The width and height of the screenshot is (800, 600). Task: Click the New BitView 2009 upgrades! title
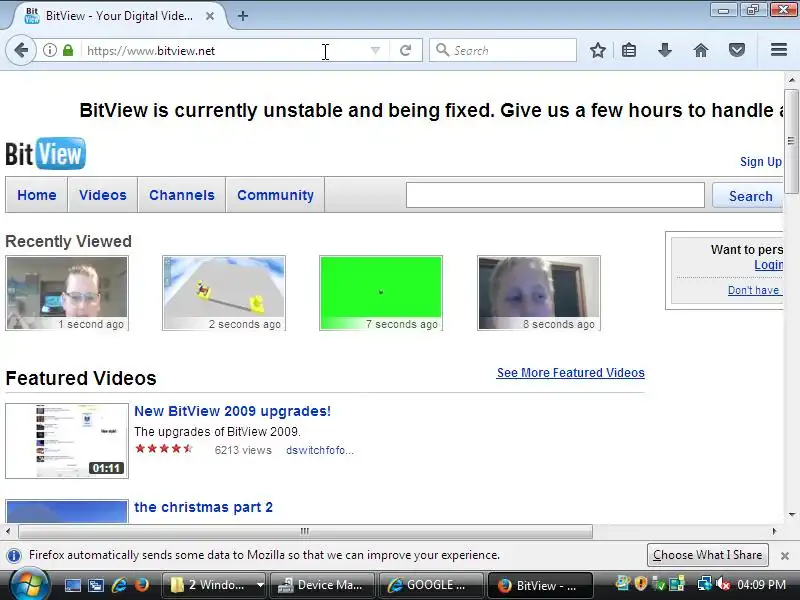click(233, 411)
